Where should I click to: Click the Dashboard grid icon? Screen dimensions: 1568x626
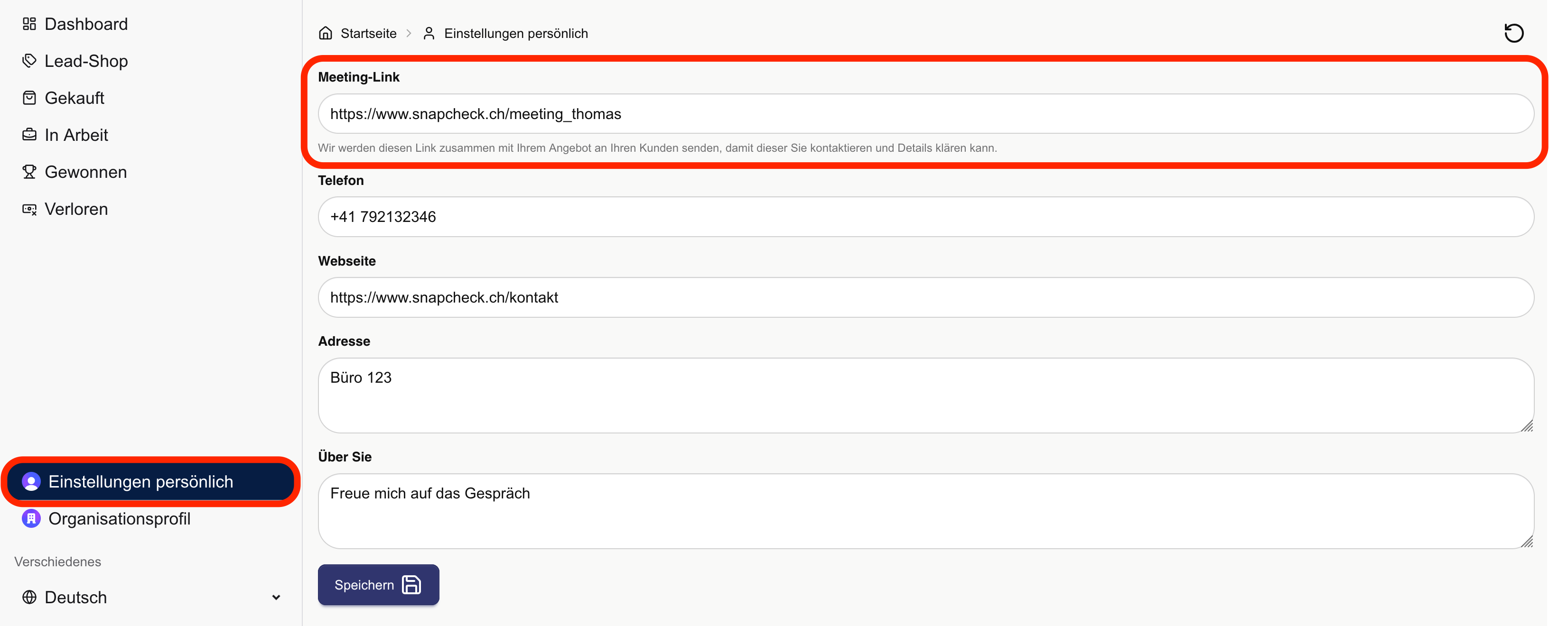click(x=29, y=24)
